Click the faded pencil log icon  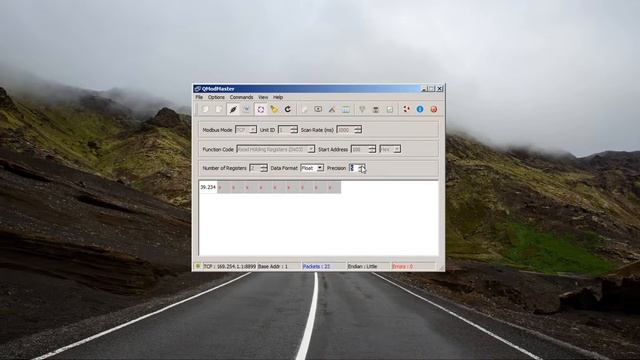304,109
